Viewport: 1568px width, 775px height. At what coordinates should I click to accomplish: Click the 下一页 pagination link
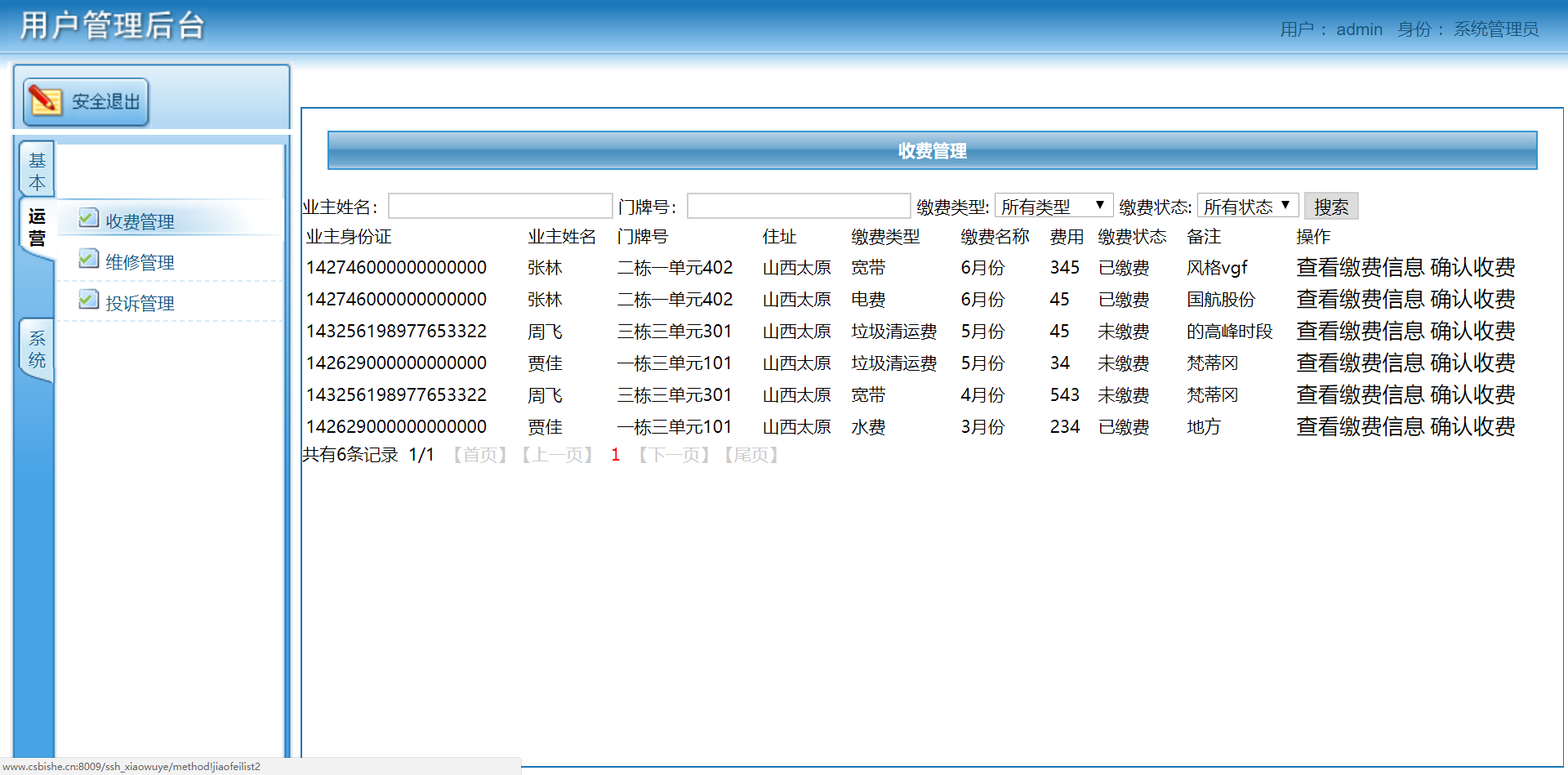675,455
